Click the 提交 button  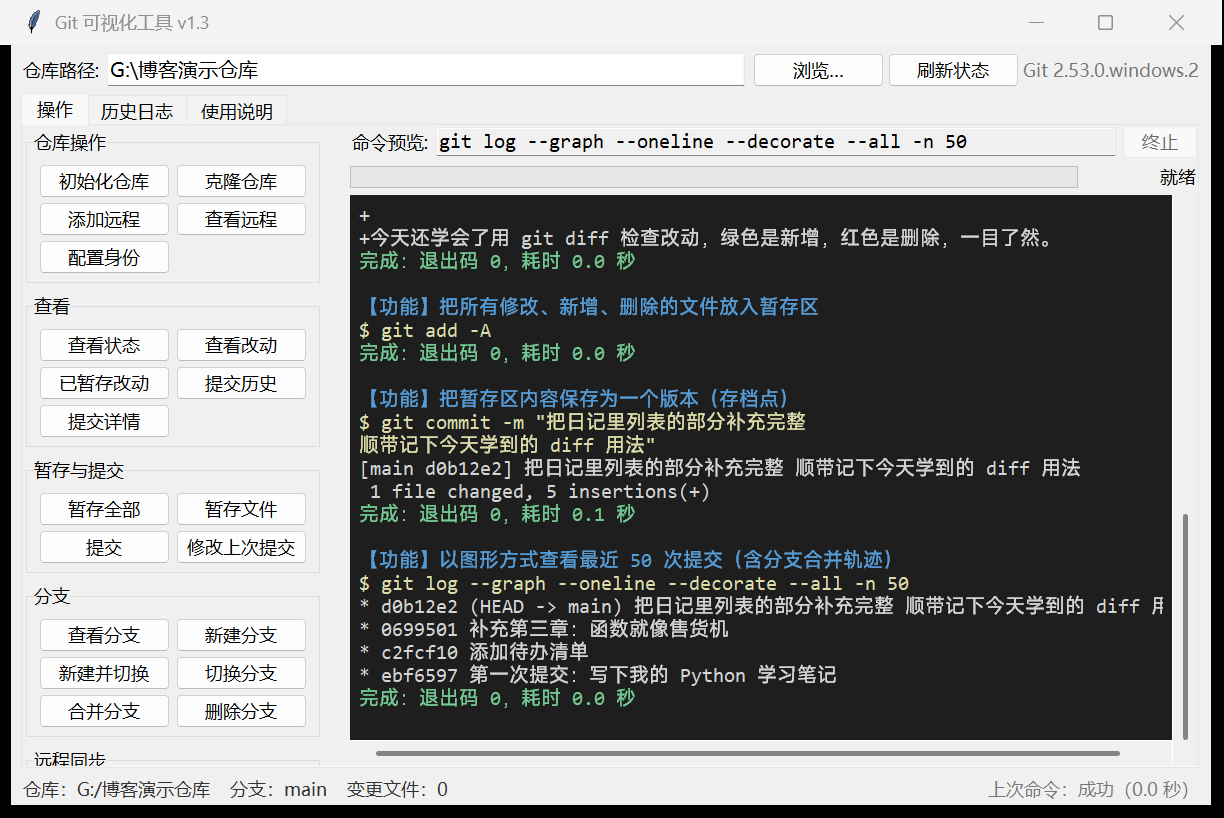coord(104,547)
